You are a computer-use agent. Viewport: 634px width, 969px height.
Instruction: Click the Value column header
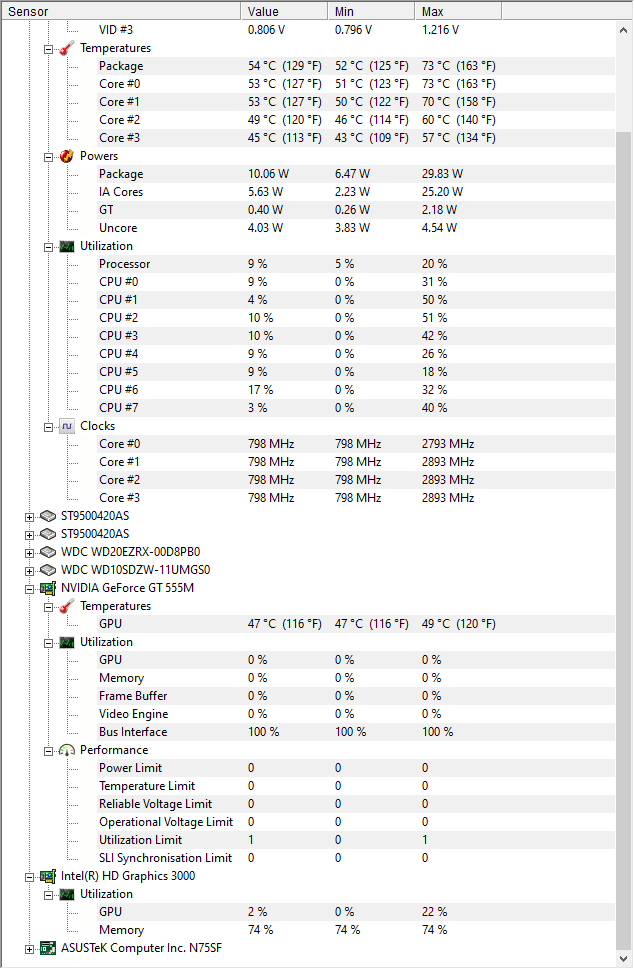(284, 11)
